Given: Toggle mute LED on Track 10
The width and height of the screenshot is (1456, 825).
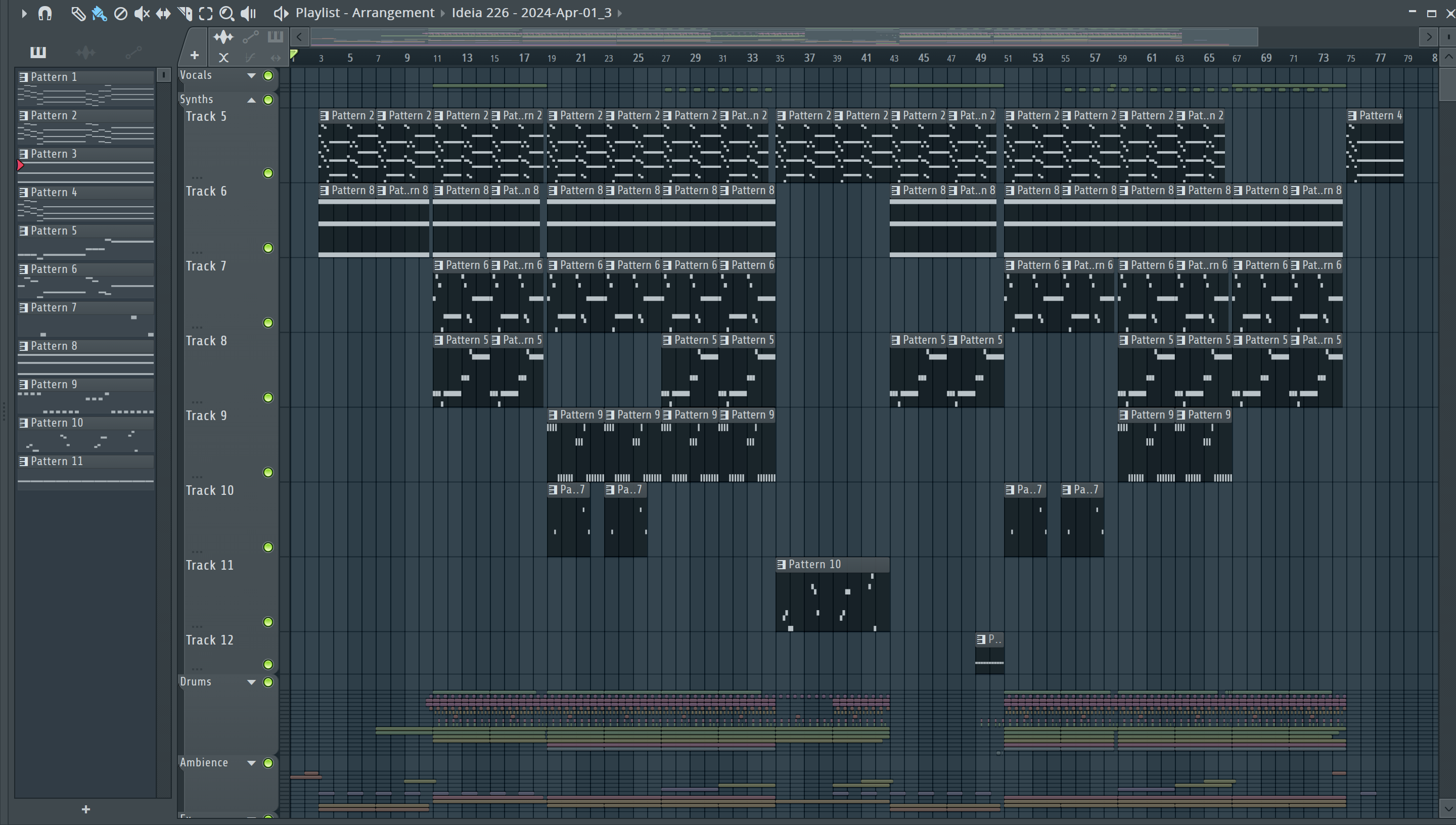Looking at the screenshot, I should pos(268,547).
